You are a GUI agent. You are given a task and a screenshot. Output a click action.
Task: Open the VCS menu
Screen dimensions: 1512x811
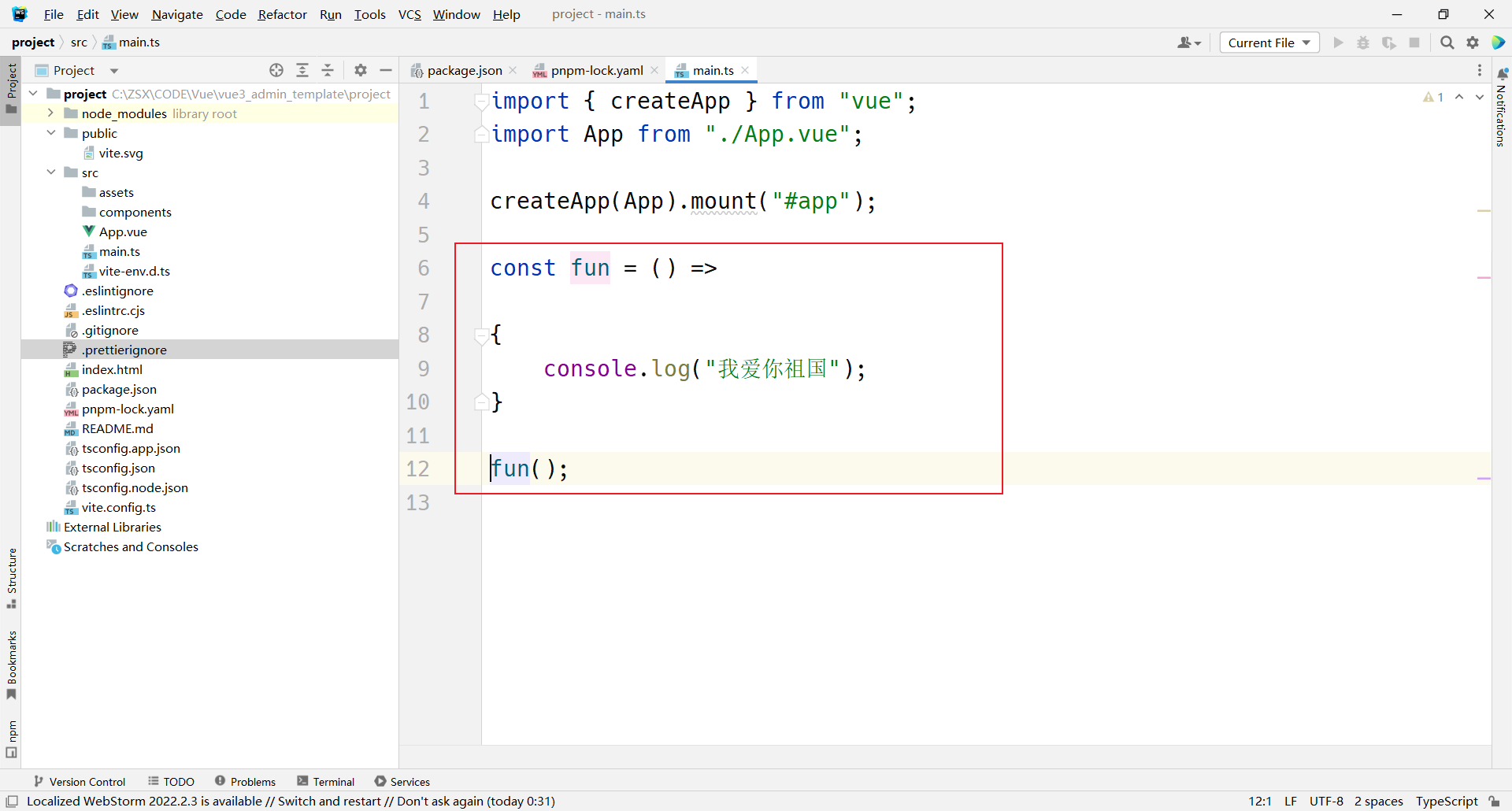click(x=409, y=14)
